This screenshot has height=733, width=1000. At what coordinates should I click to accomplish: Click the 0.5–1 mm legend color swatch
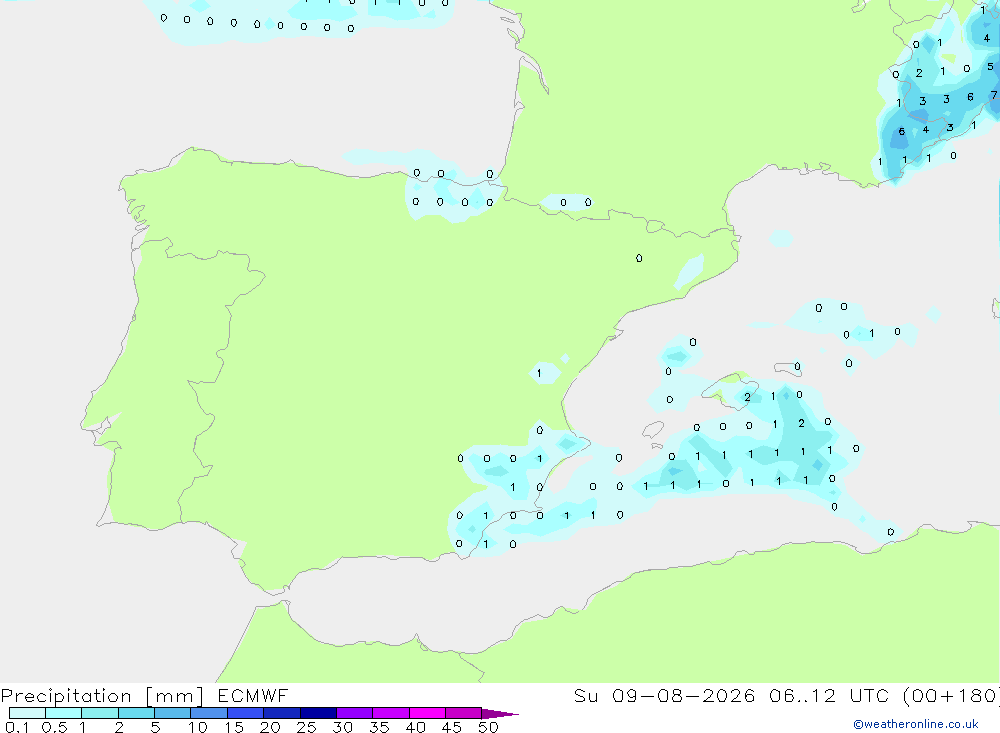(63, 713)
